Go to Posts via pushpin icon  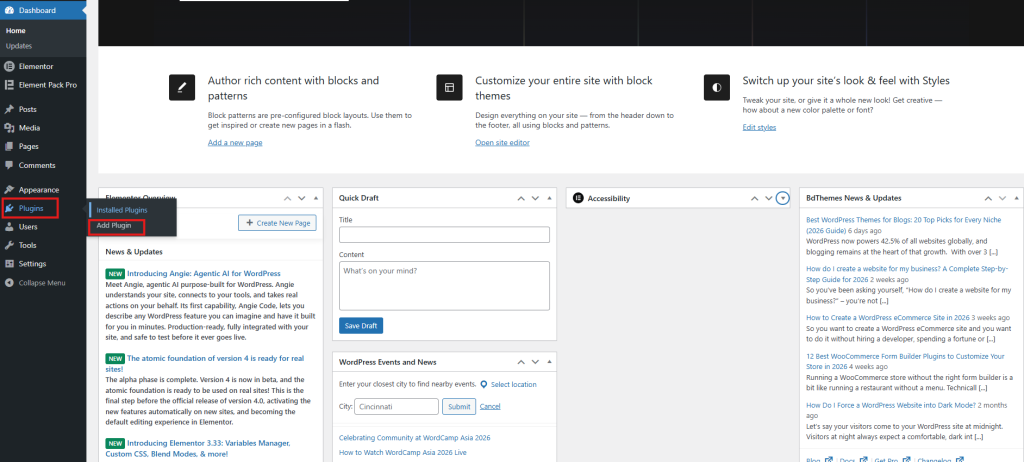[9, 110]
